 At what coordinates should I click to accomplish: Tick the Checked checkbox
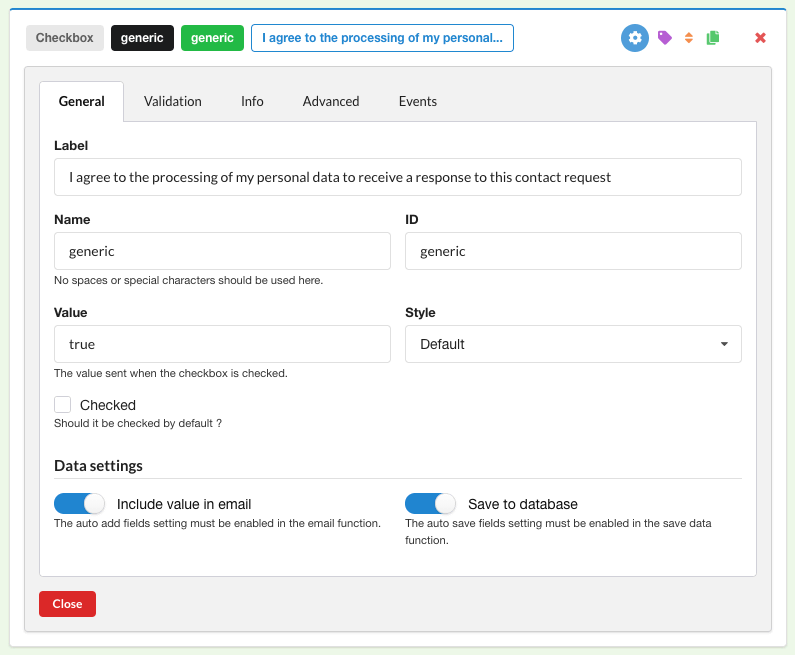63,405
